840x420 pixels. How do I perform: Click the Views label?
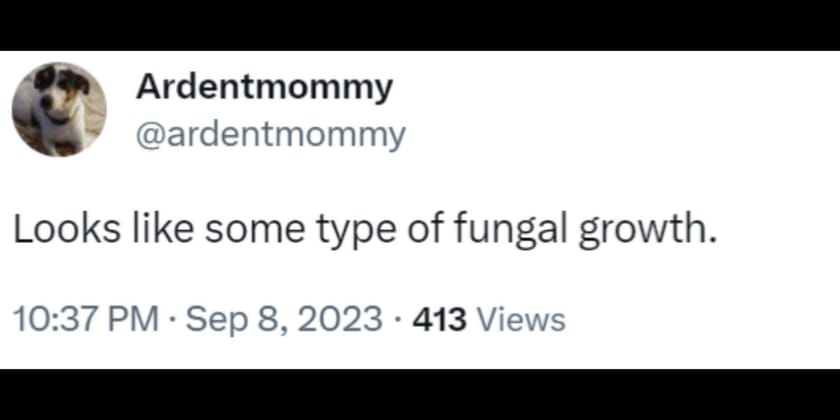pyautogui.click(x=522, y=320)
